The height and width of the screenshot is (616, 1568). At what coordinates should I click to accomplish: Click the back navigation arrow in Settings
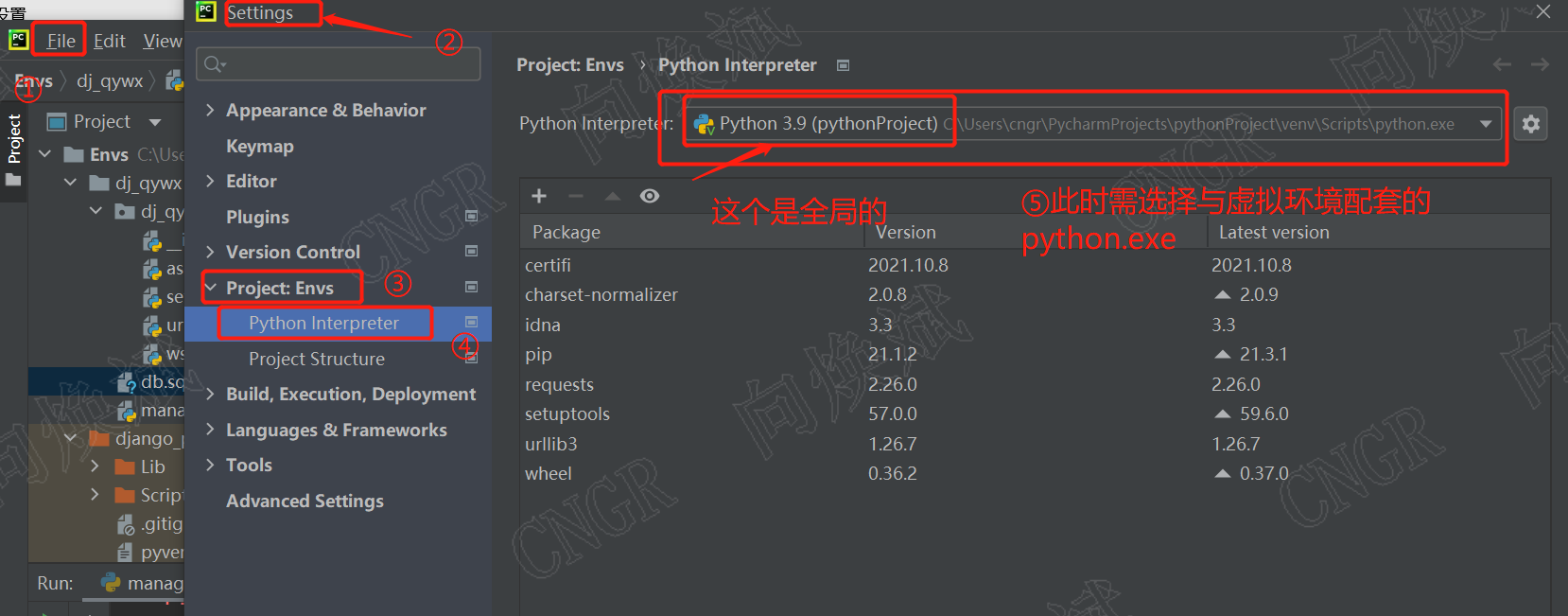[x=1502, y=64]
